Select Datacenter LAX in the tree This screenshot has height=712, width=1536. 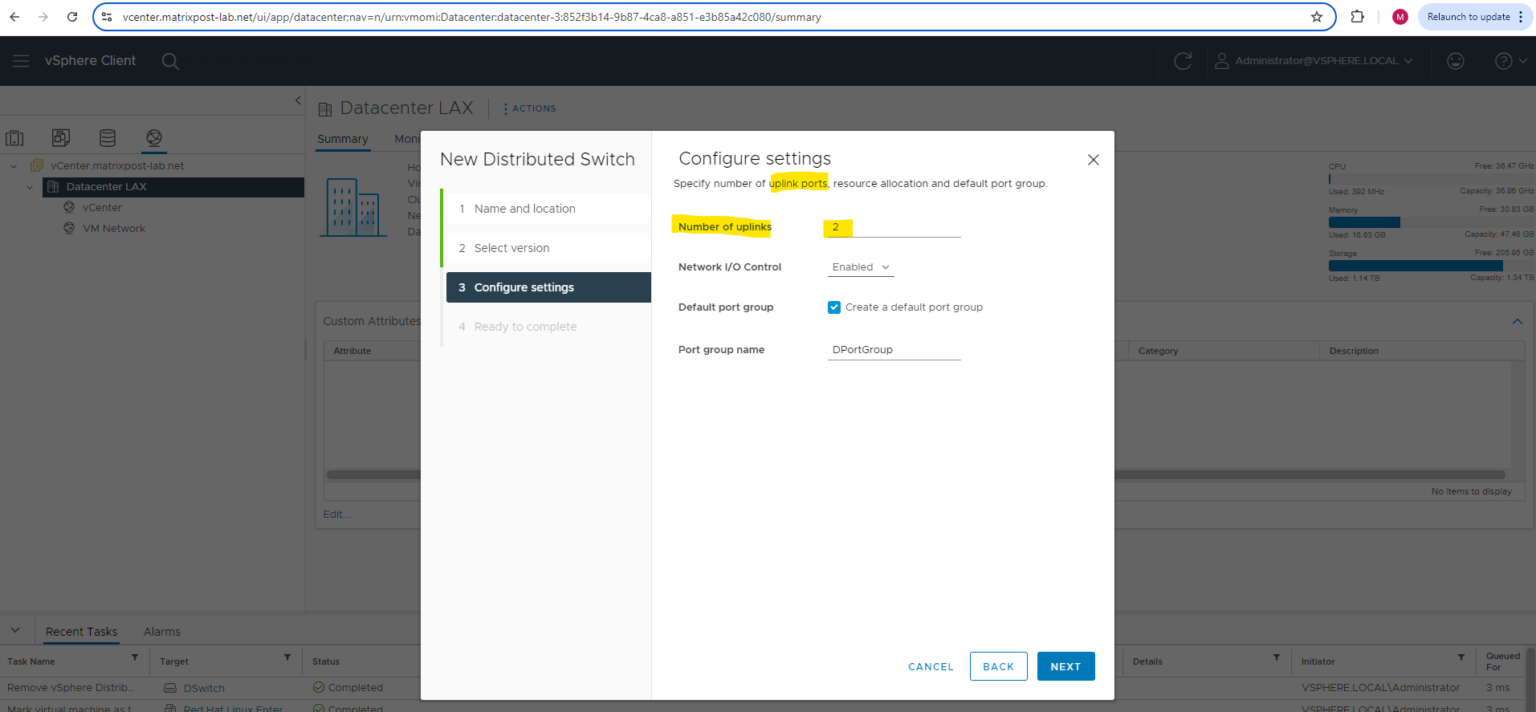(172, 187)
